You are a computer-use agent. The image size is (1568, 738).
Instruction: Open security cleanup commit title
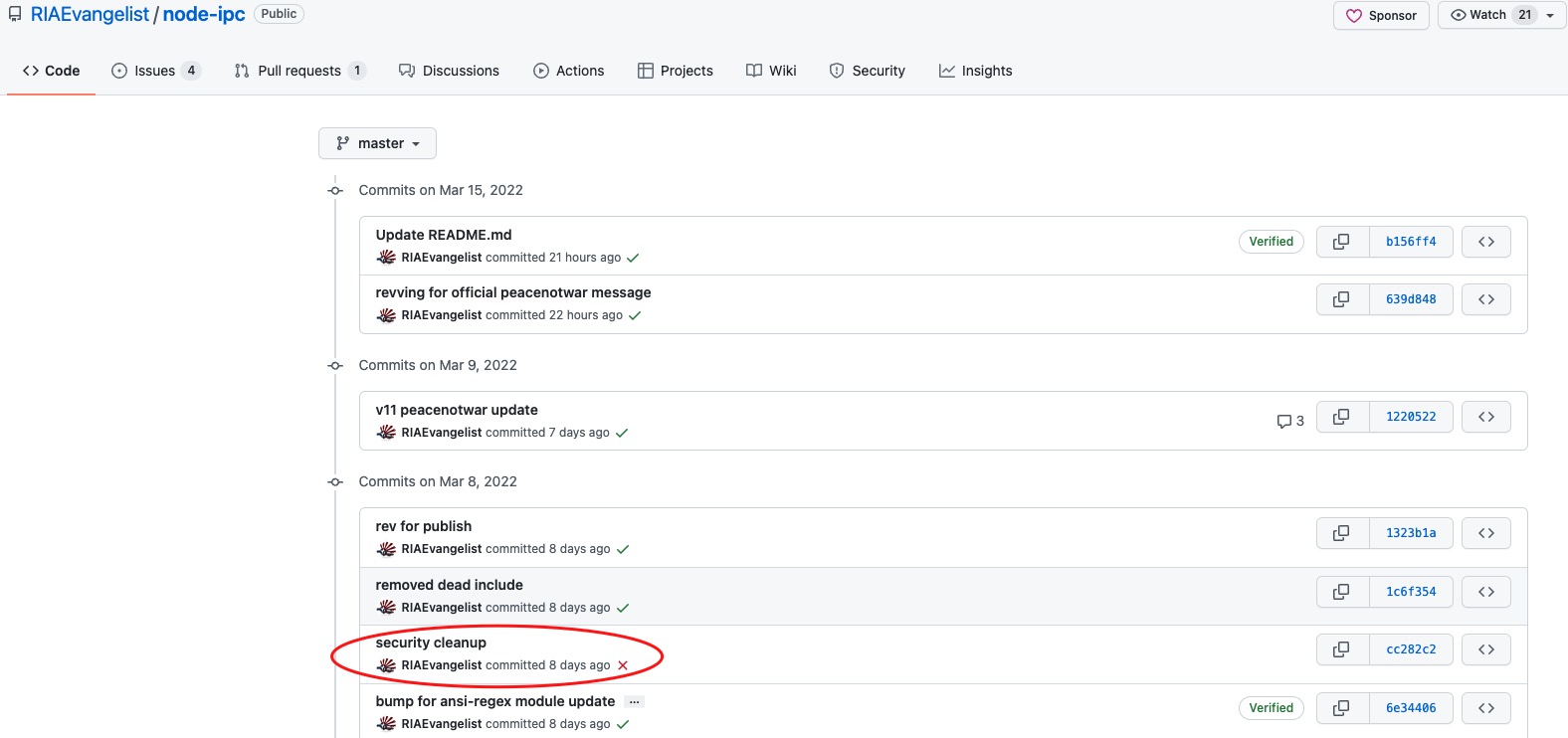pyautogui.click(x=431, y=643)
